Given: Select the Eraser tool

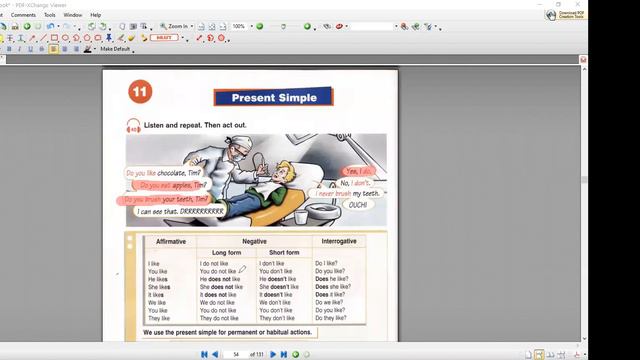Looking at the screenshot, I should pos(131,38).
